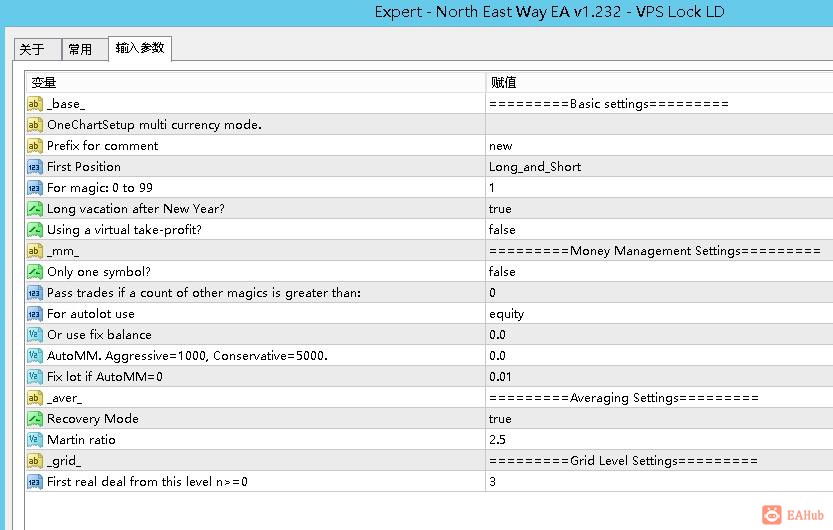Click the icon next to For magic: 0 to 99
The image size is (833, 530).
tap(35, 187)
